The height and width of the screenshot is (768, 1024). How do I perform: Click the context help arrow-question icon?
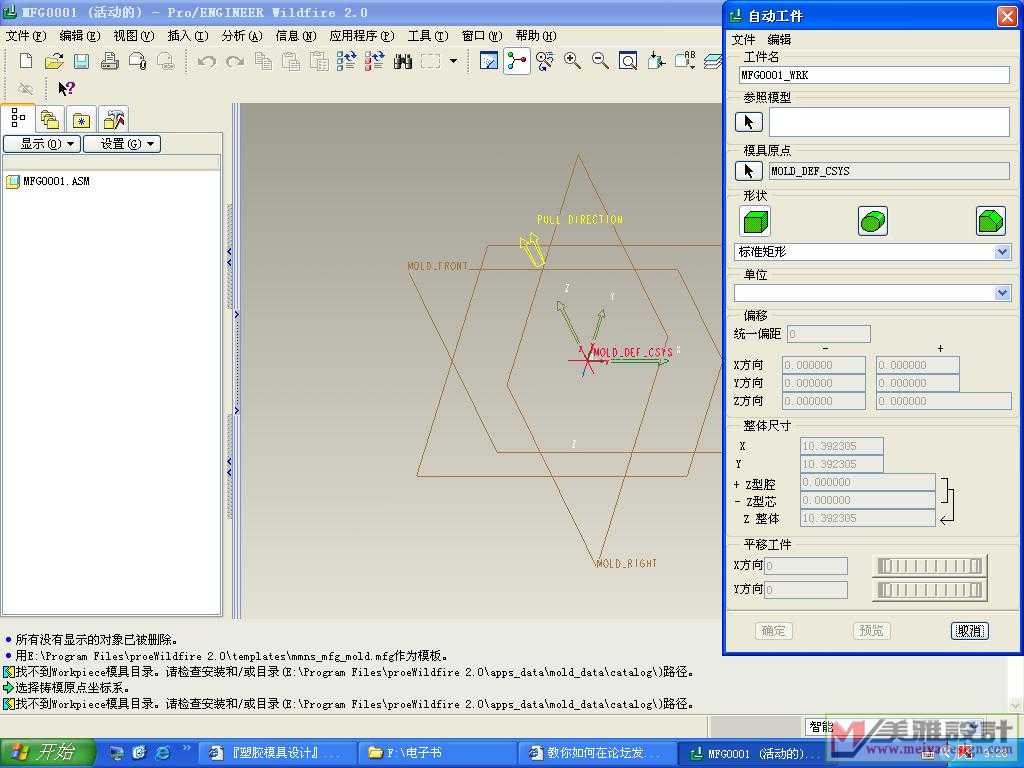[66, 88]
